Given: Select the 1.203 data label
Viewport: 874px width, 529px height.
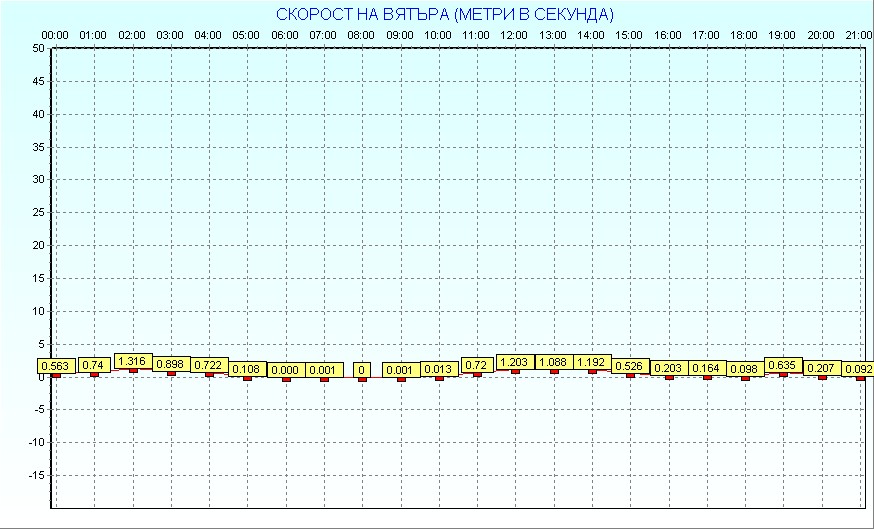Looking at the screenshot, I should point(515,362).
